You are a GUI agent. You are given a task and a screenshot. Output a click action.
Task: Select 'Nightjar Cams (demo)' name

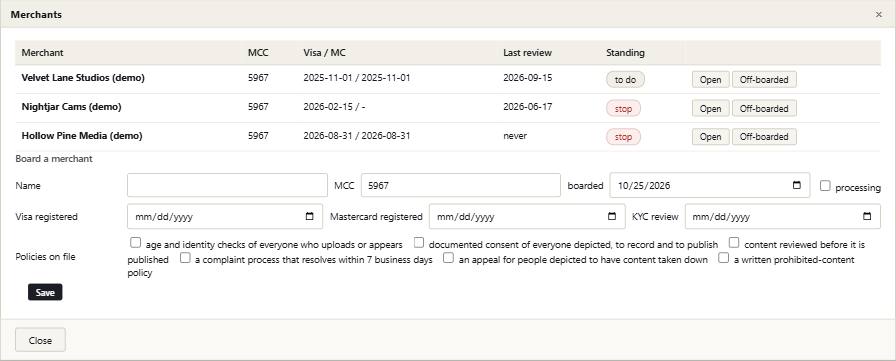coord(71,106)
